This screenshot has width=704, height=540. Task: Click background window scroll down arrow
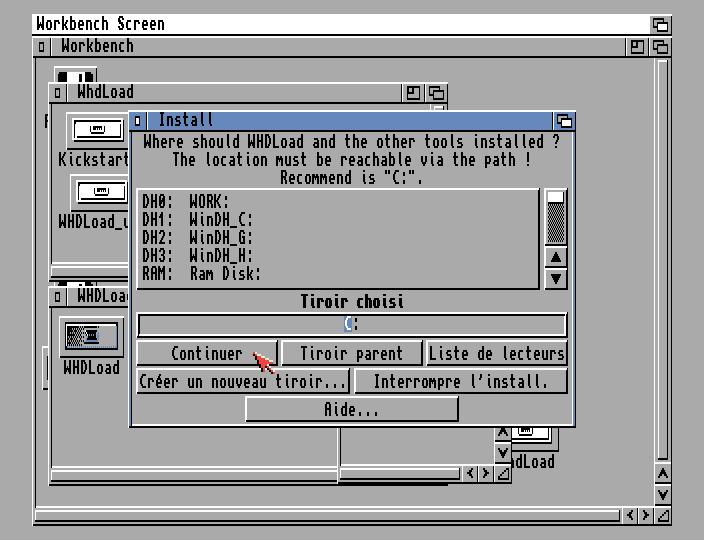[503, 452]
